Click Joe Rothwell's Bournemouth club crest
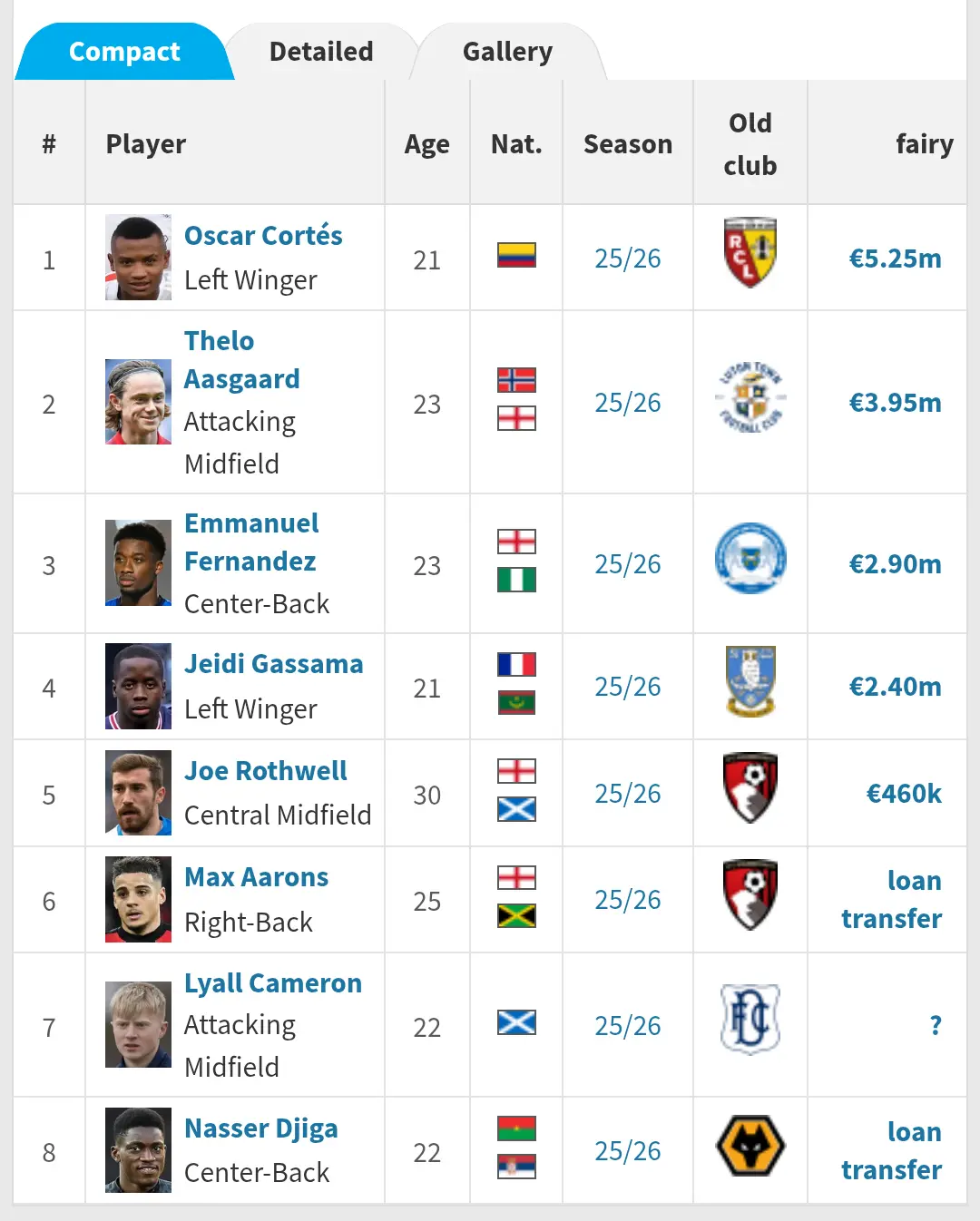This screenshot has height=1221, width=980. coord(750,787)
